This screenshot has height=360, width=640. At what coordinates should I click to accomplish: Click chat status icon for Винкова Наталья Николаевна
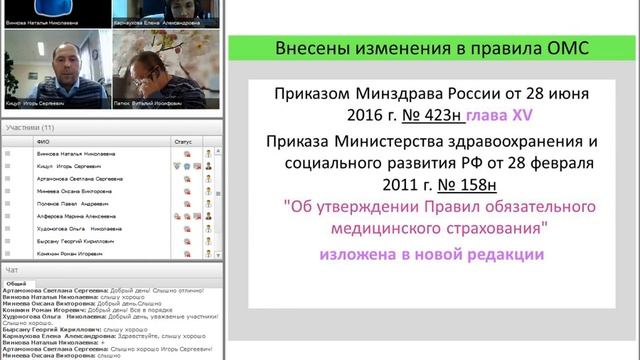point(187,154)
